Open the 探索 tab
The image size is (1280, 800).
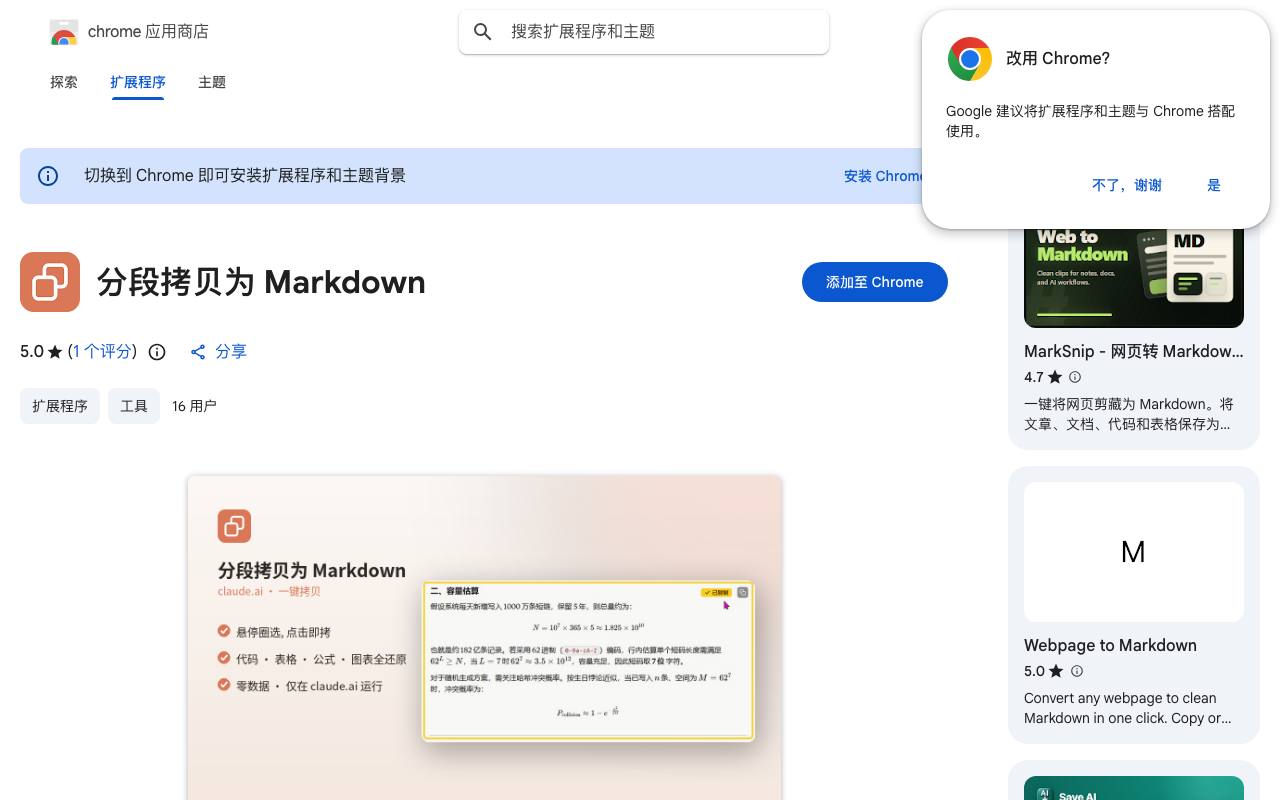64,82
